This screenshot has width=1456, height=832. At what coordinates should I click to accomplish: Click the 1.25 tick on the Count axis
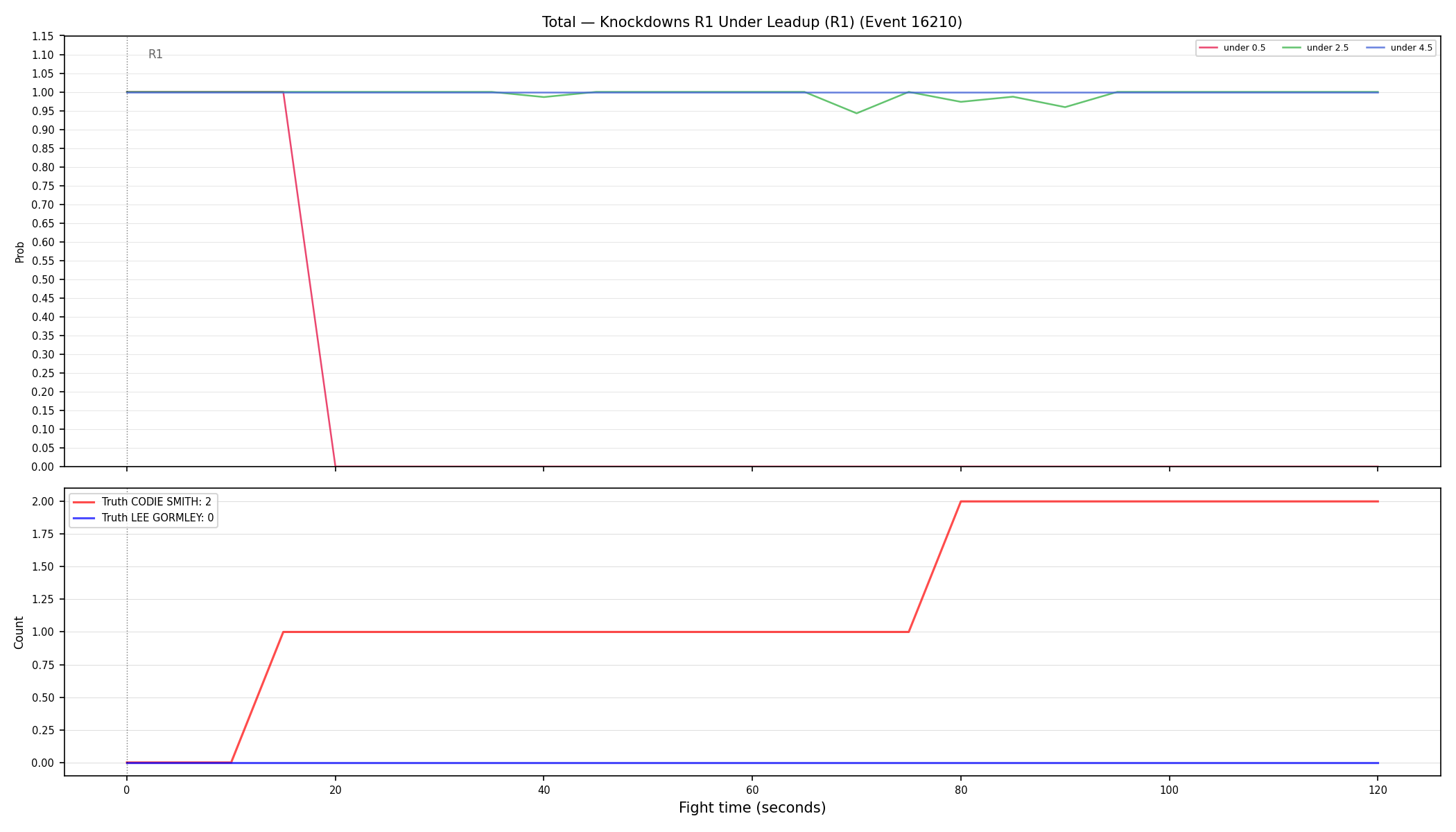pos(42,600)
